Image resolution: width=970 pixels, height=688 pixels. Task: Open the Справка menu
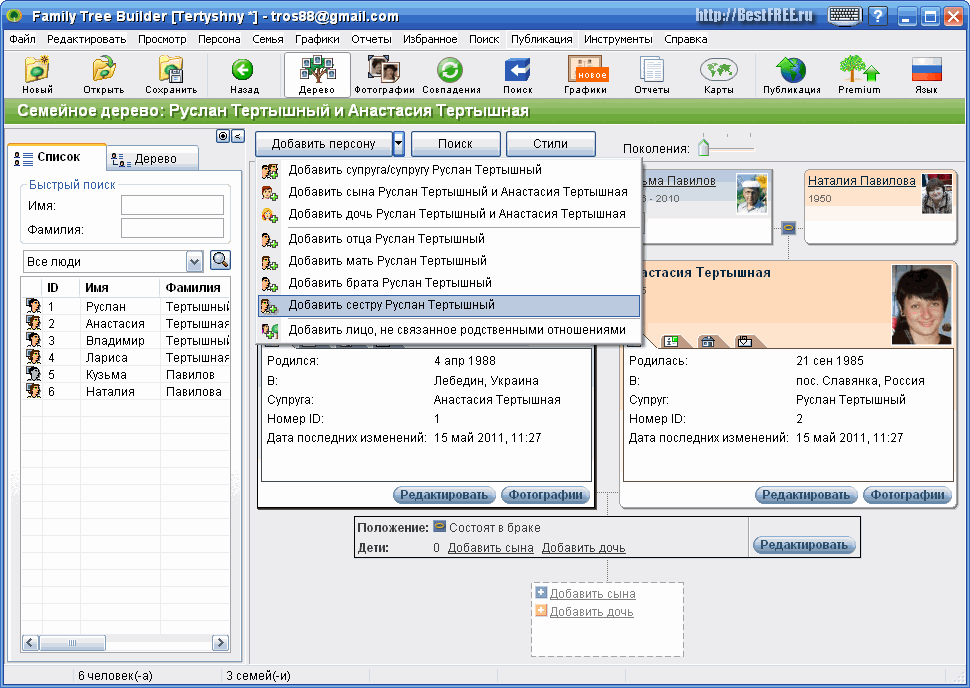tap(685, 39)
